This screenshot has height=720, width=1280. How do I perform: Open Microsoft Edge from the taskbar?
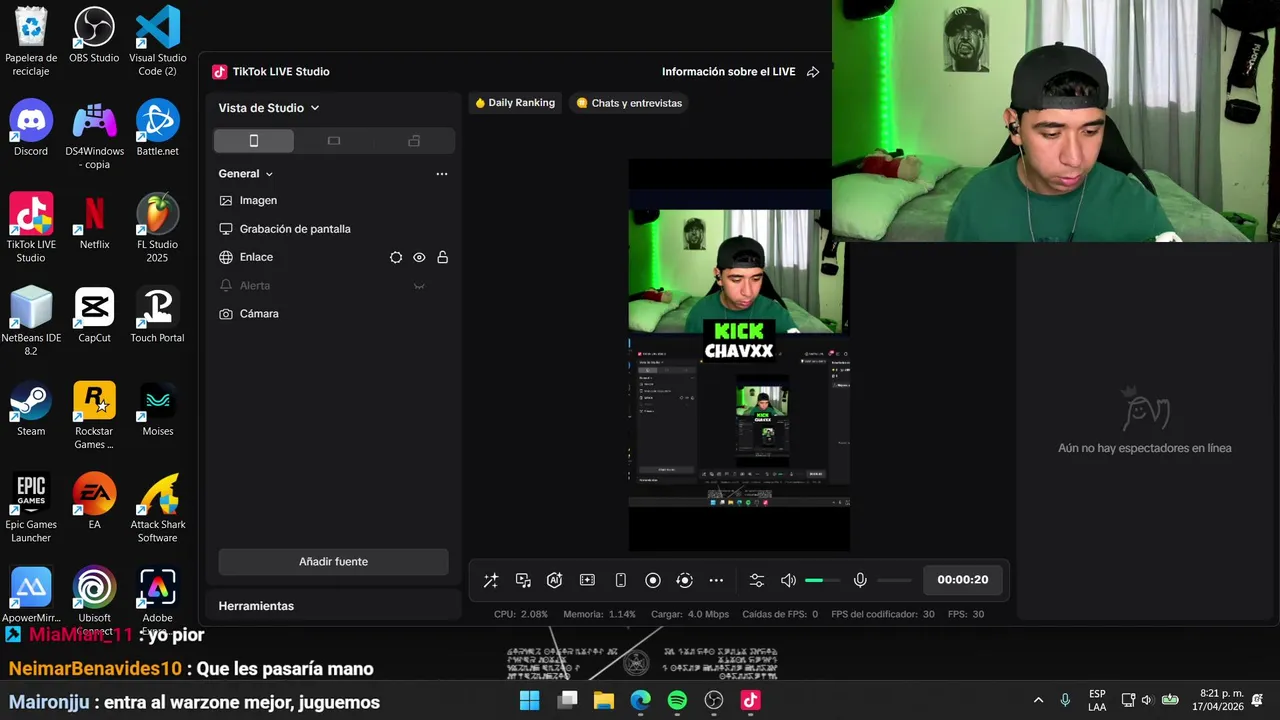[x=640, y=700]
